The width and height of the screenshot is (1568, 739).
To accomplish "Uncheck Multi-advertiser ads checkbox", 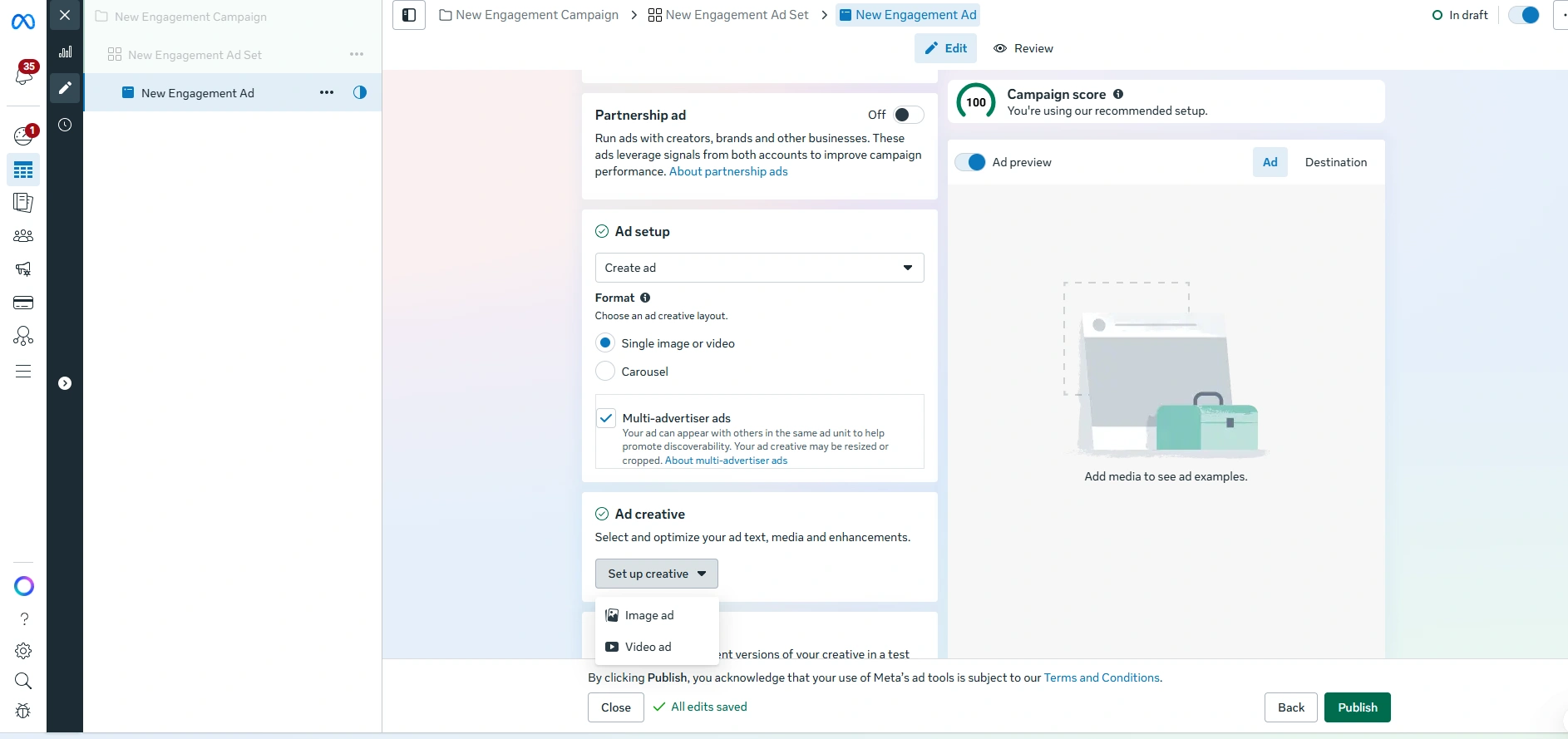I will (606, 418).
